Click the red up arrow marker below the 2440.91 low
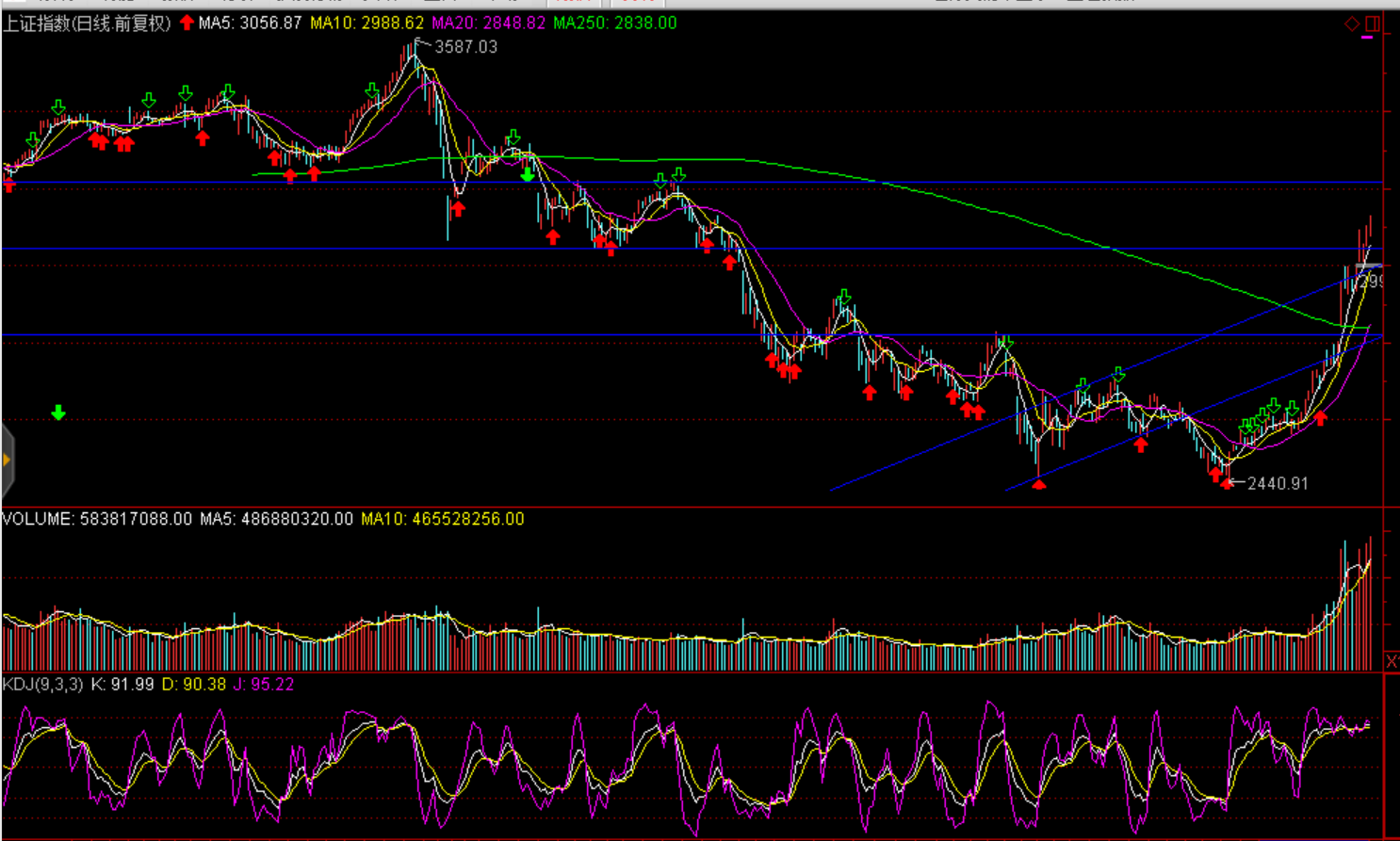Screen dimensions: 1400x841 pos(1226,482)
